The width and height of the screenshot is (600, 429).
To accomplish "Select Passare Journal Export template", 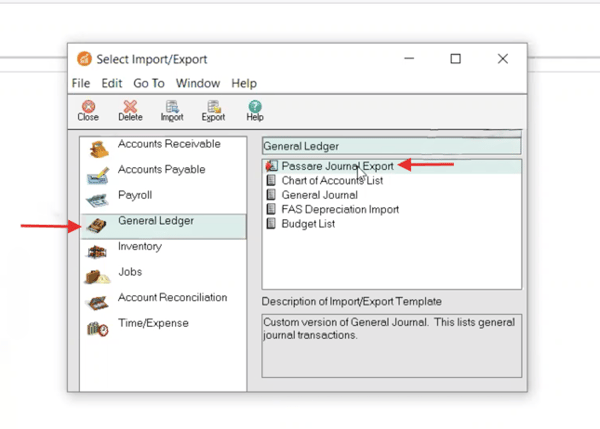I will [392, 166].
